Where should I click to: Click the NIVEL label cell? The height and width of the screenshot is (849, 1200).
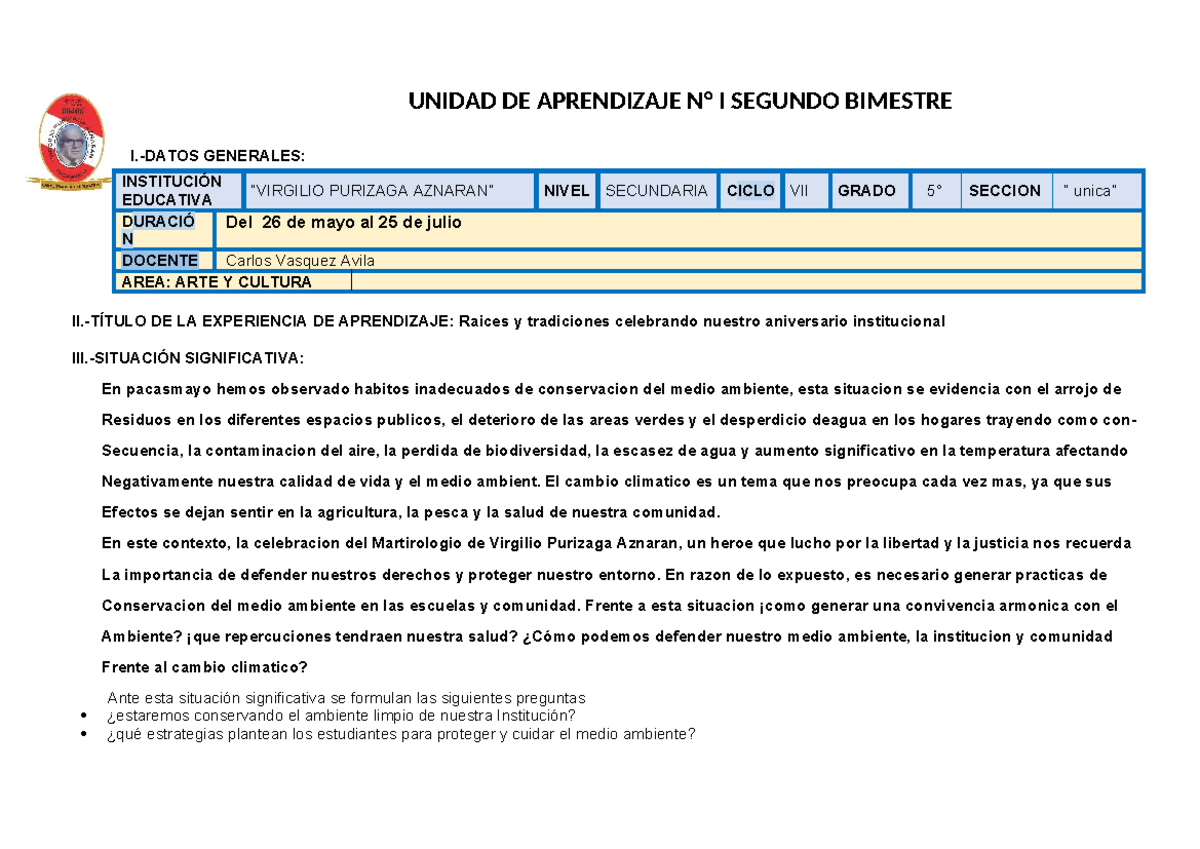567,190
